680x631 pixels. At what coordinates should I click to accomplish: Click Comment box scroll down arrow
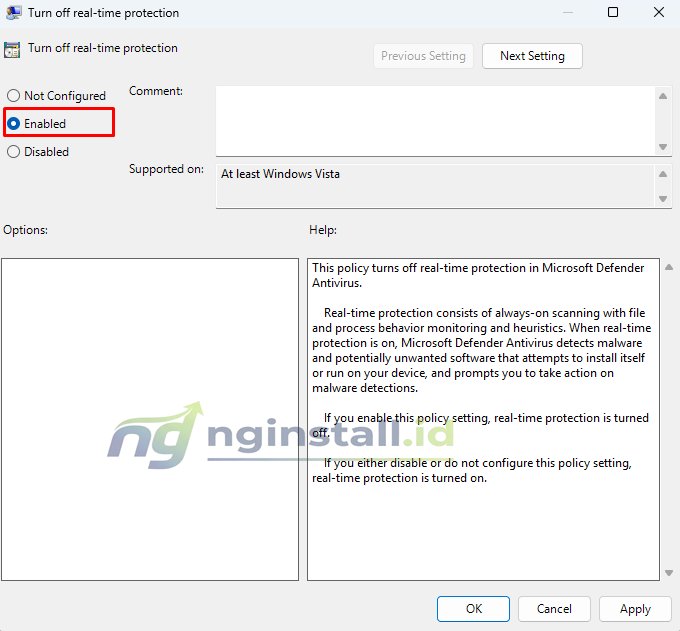pos(663,147)
